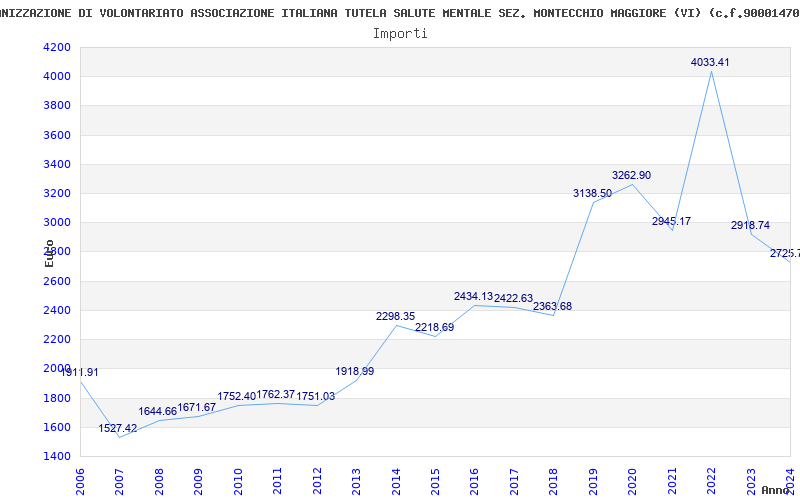Click the 3800 y-axis tick label
Image resolution: width=800 pixels, height=500 pixels.
pyautogui.click(x=57, y=106)
